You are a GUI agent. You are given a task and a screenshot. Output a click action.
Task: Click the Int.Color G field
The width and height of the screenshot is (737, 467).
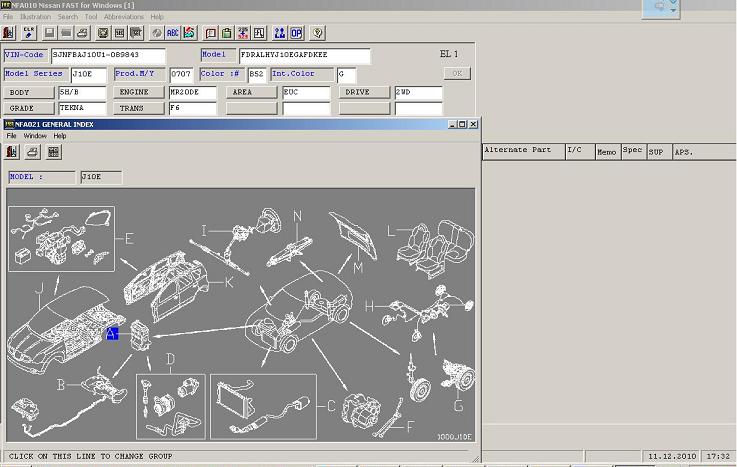[346, 75]
